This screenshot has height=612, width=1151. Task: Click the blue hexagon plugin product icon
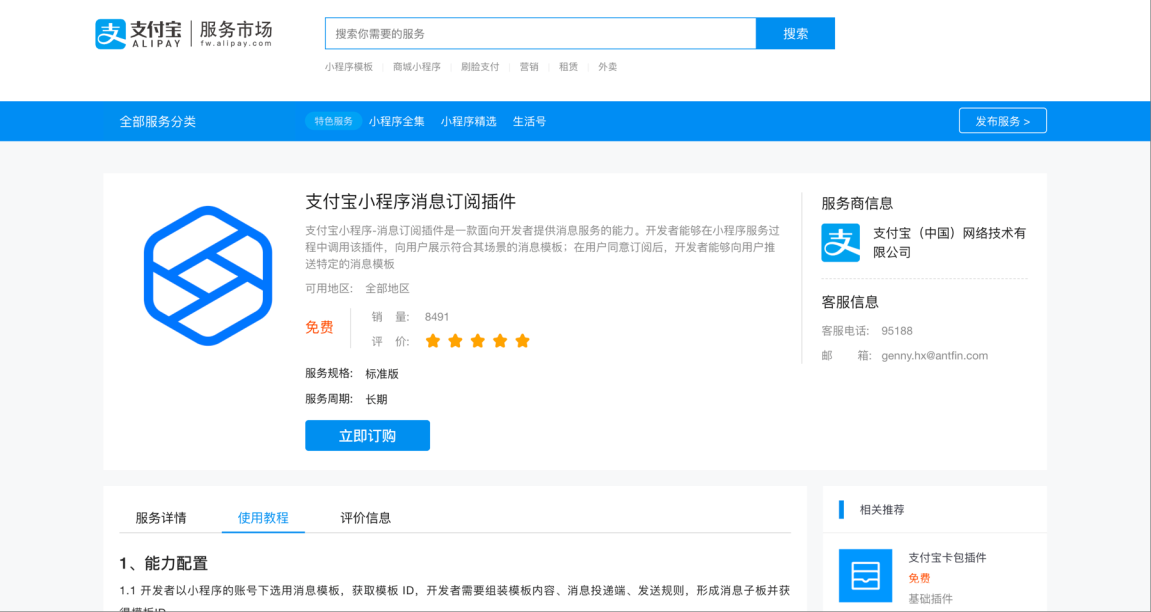(208, 275)
